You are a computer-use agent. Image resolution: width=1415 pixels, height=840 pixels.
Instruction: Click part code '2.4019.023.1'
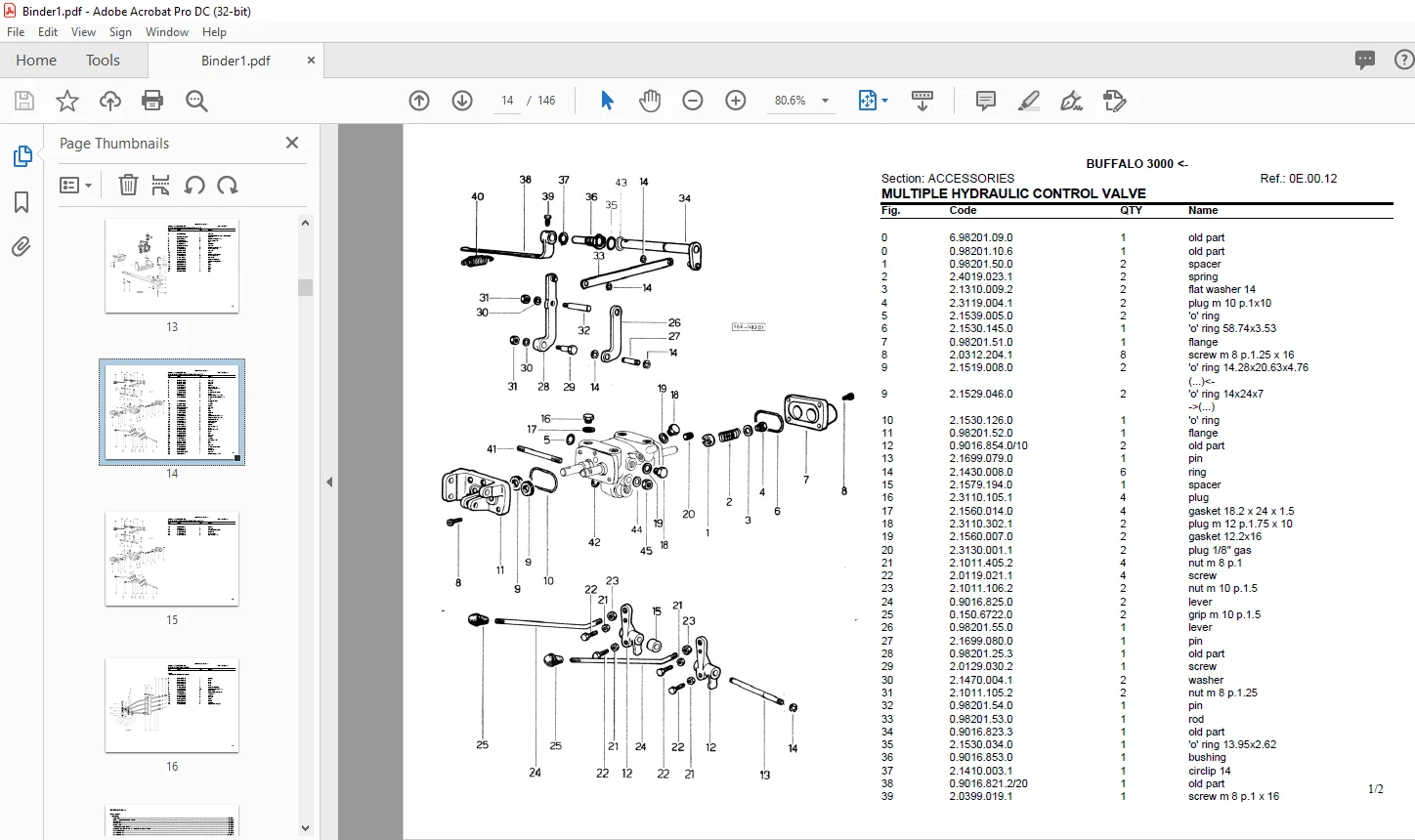981,277
